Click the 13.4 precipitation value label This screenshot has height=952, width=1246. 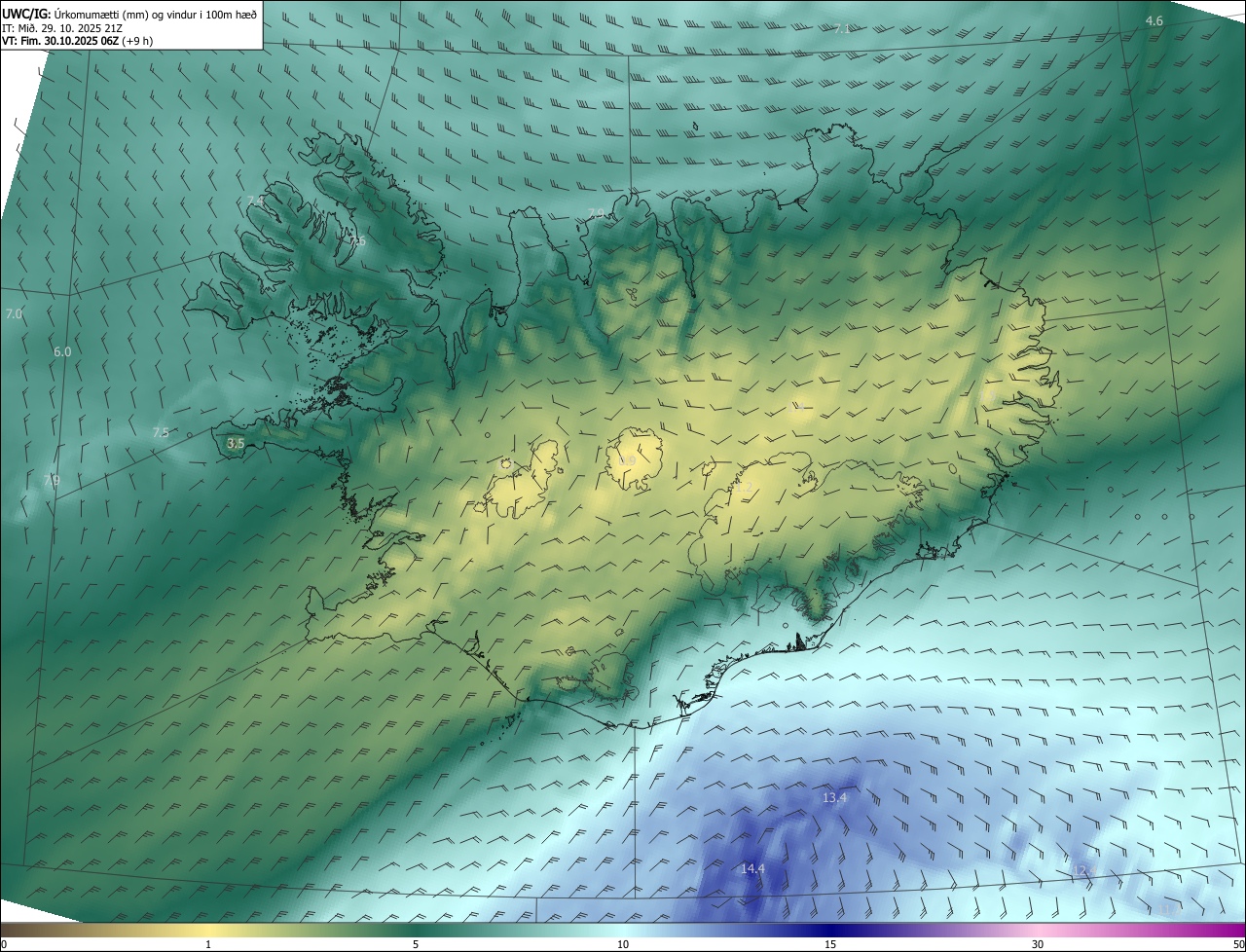834,797
